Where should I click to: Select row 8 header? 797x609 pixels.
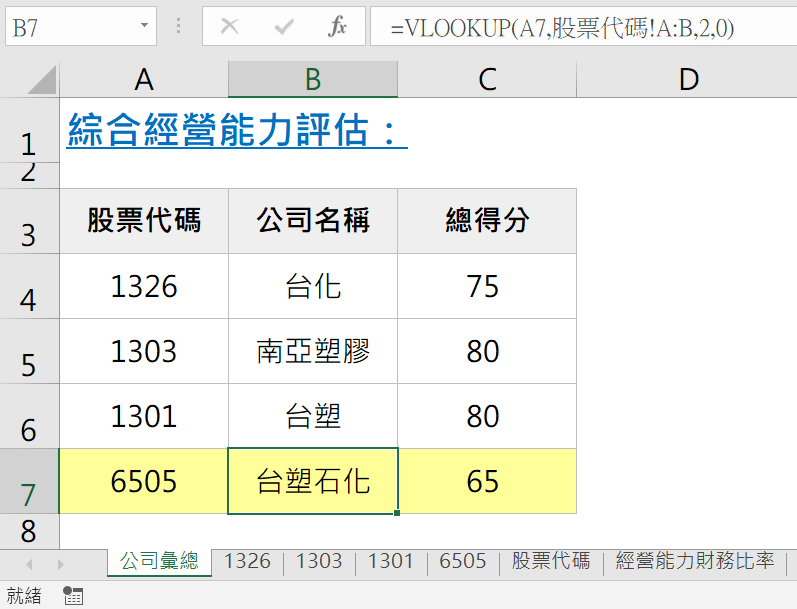29,531
